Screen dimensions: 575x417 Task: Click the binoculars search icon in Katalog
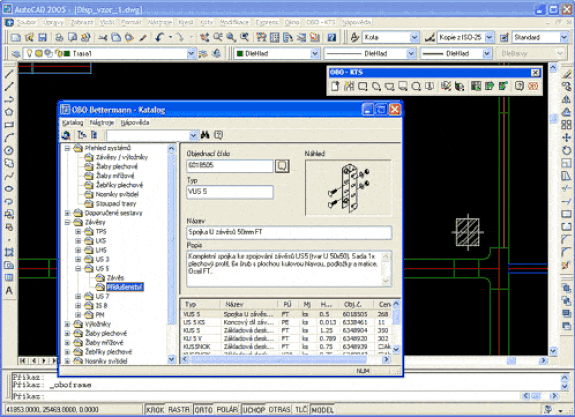(205, 135)
